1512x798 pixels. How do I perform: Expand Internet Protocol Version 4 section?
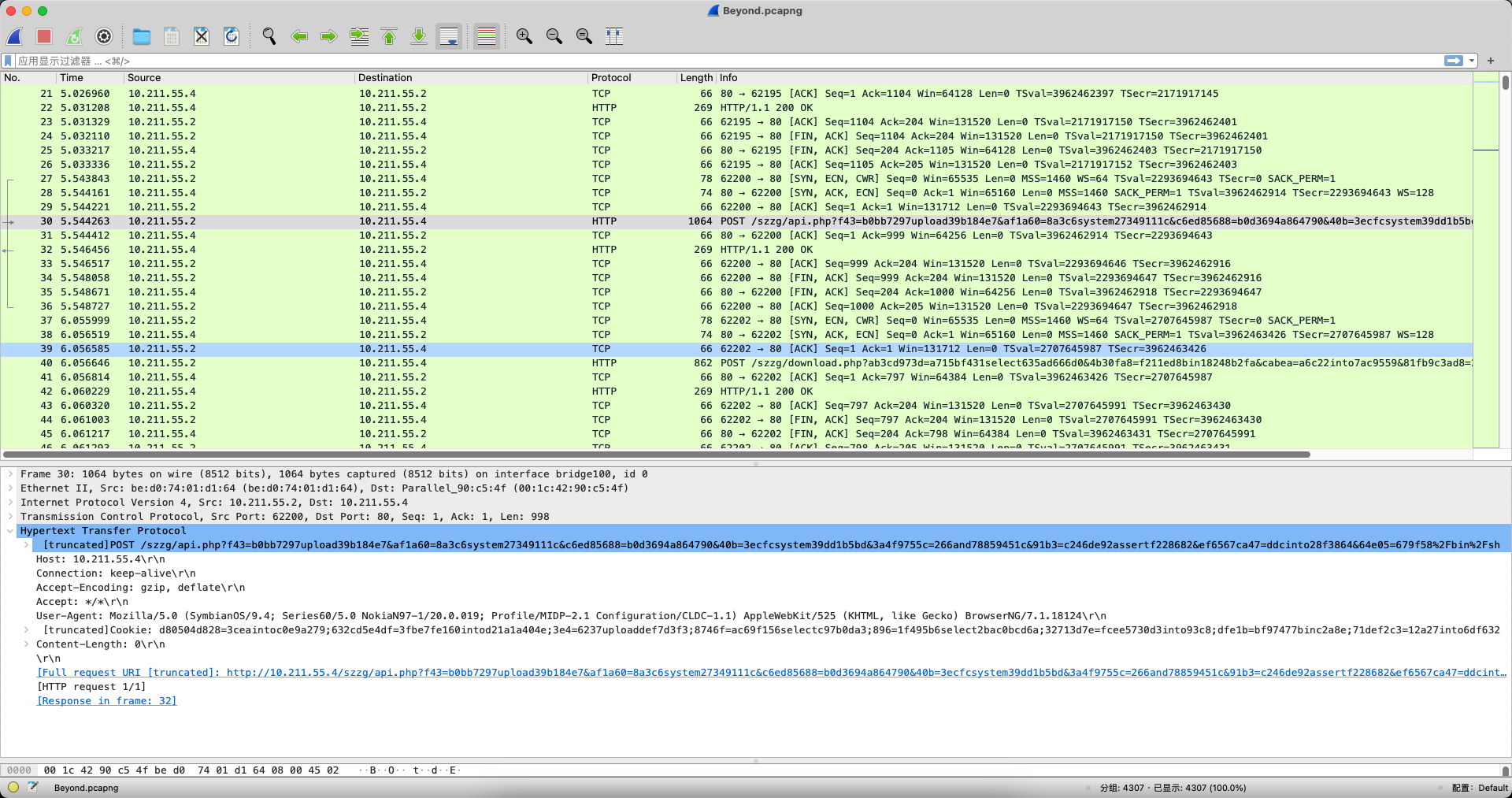(10, 503)
